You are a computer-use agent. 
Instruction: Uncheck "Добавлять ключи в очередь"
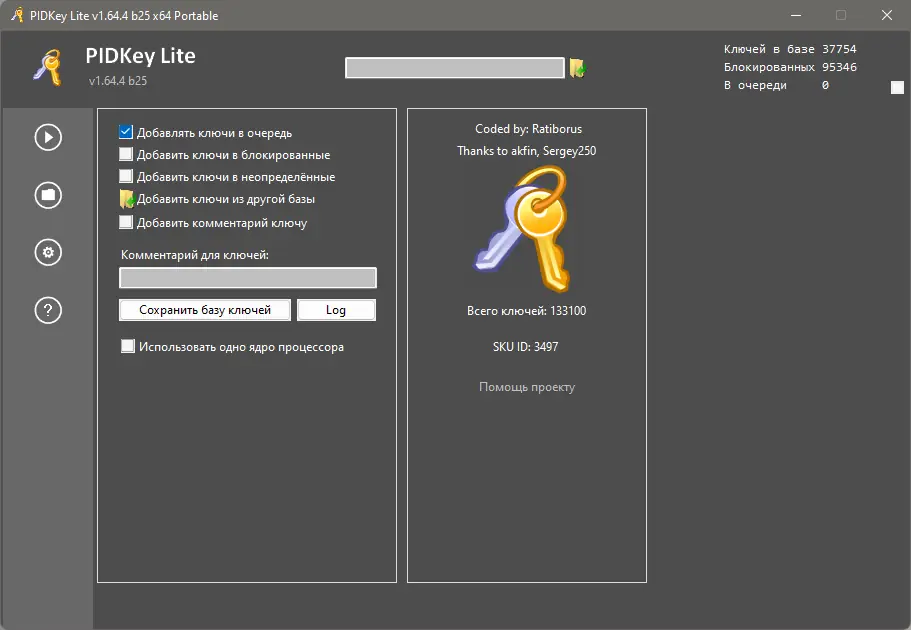point(125,132)
